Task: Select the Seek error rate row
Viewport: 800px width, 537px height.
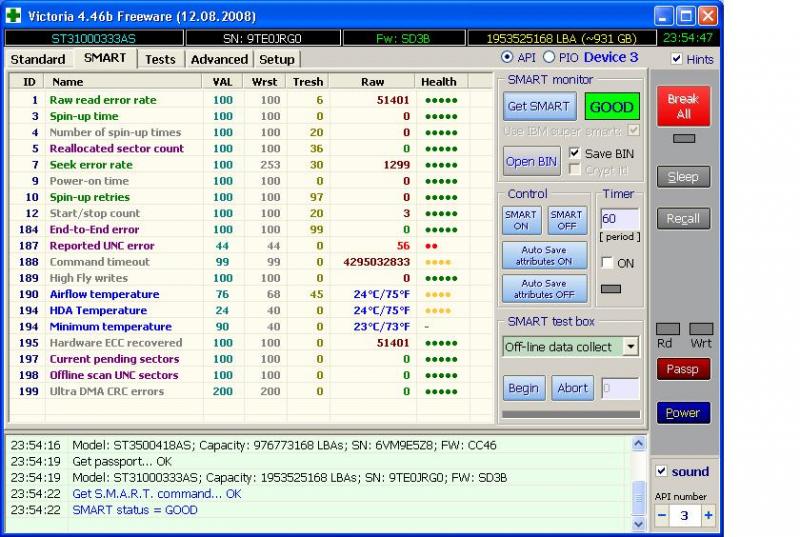Action: coord(251,165)
